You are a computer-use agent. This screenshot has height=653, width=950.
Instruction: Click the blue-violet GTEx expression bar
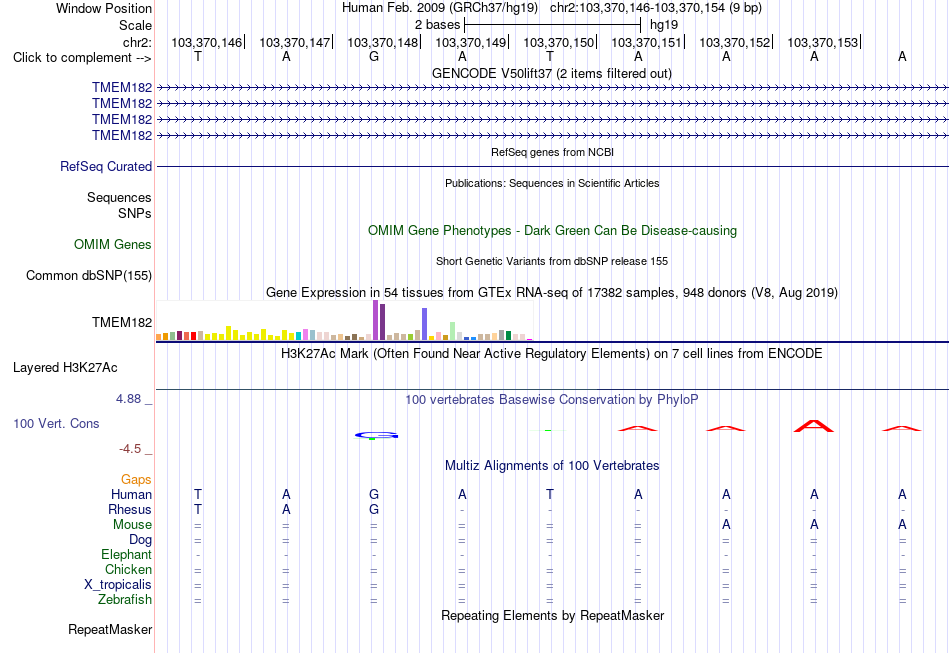click(425, 324)
